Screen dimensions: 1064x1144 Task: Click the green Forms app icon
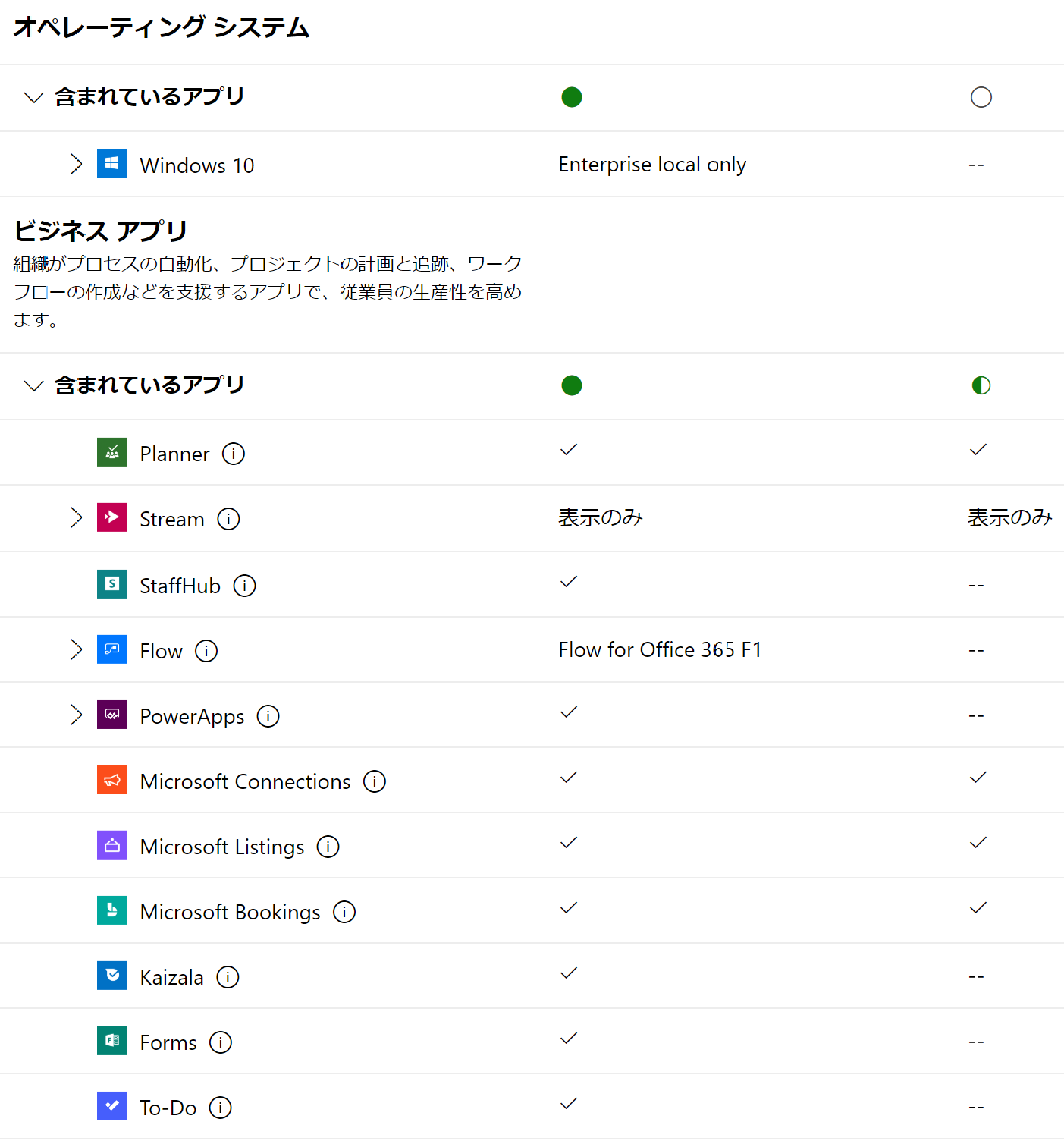tap(112, 1041)
